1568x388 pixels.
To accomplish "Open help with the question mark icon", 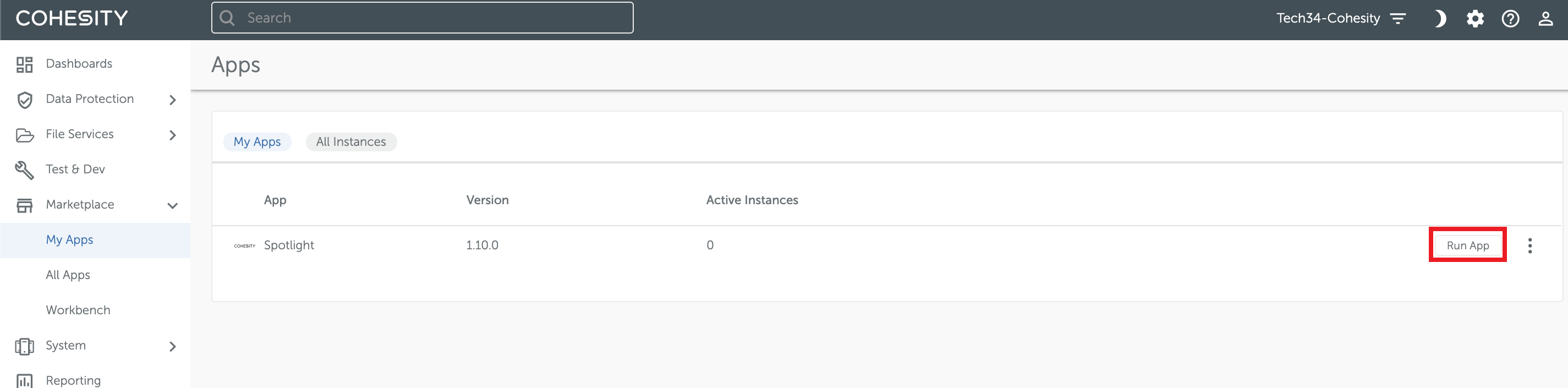I will tap(1510, 19).
